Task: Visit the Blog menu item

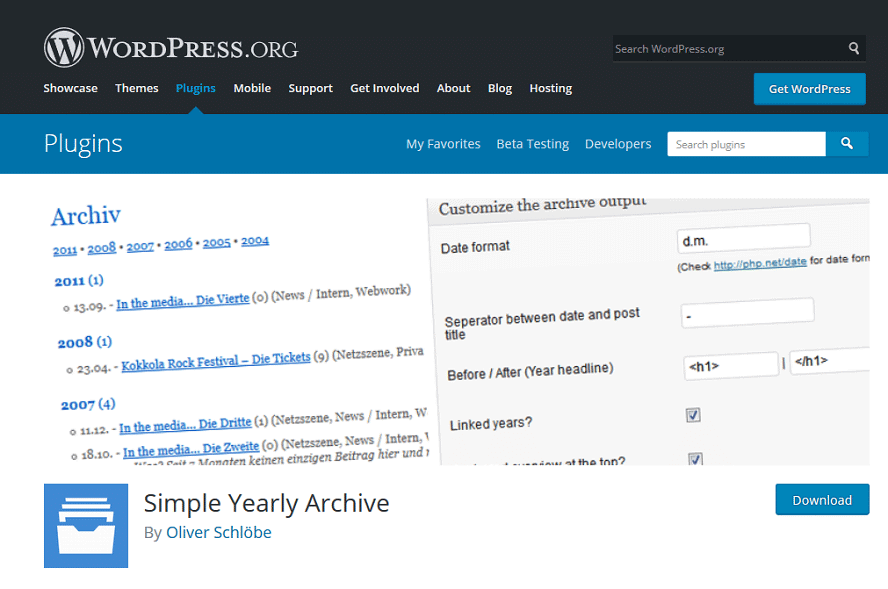Action: (x=500, y=88)
